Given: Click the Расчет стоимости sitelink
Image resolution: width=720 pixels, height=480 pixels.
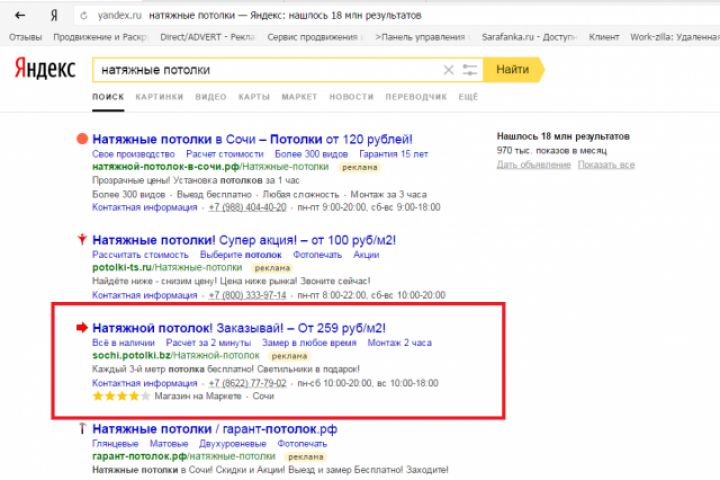Looking at the screenshot, I should (225, 154).
